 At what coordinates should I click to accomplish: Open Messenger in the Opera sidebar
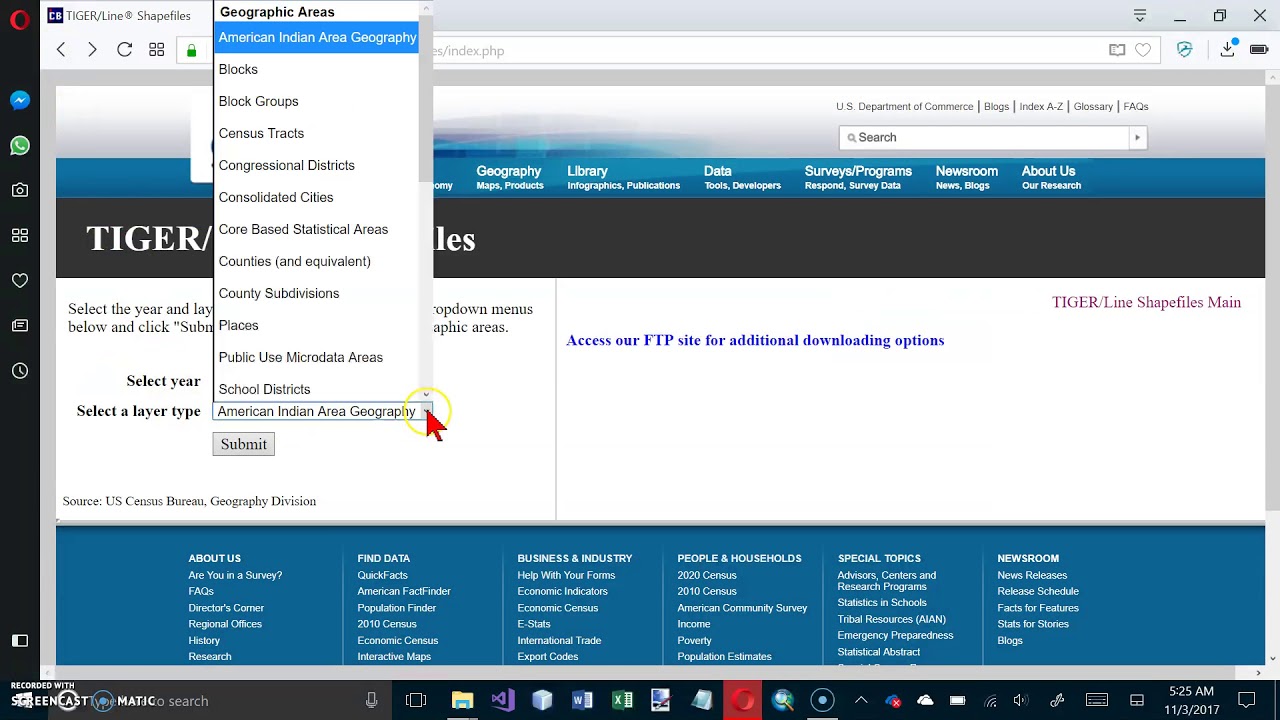pyautogui.click(x=20, y=100)
